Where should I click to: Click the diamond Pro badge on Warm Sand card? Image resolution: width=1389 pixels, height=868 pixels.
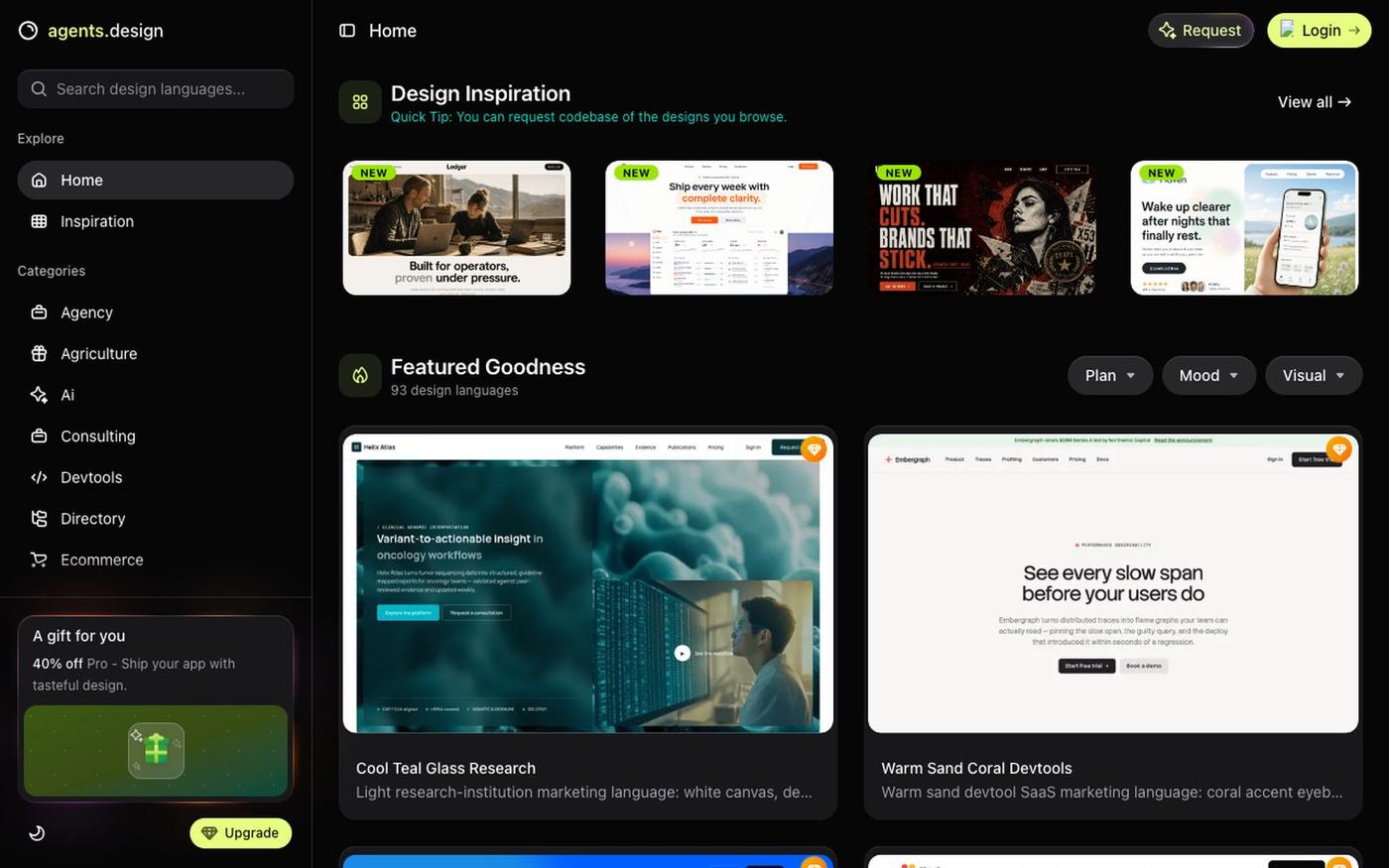tap(1338, 449)
